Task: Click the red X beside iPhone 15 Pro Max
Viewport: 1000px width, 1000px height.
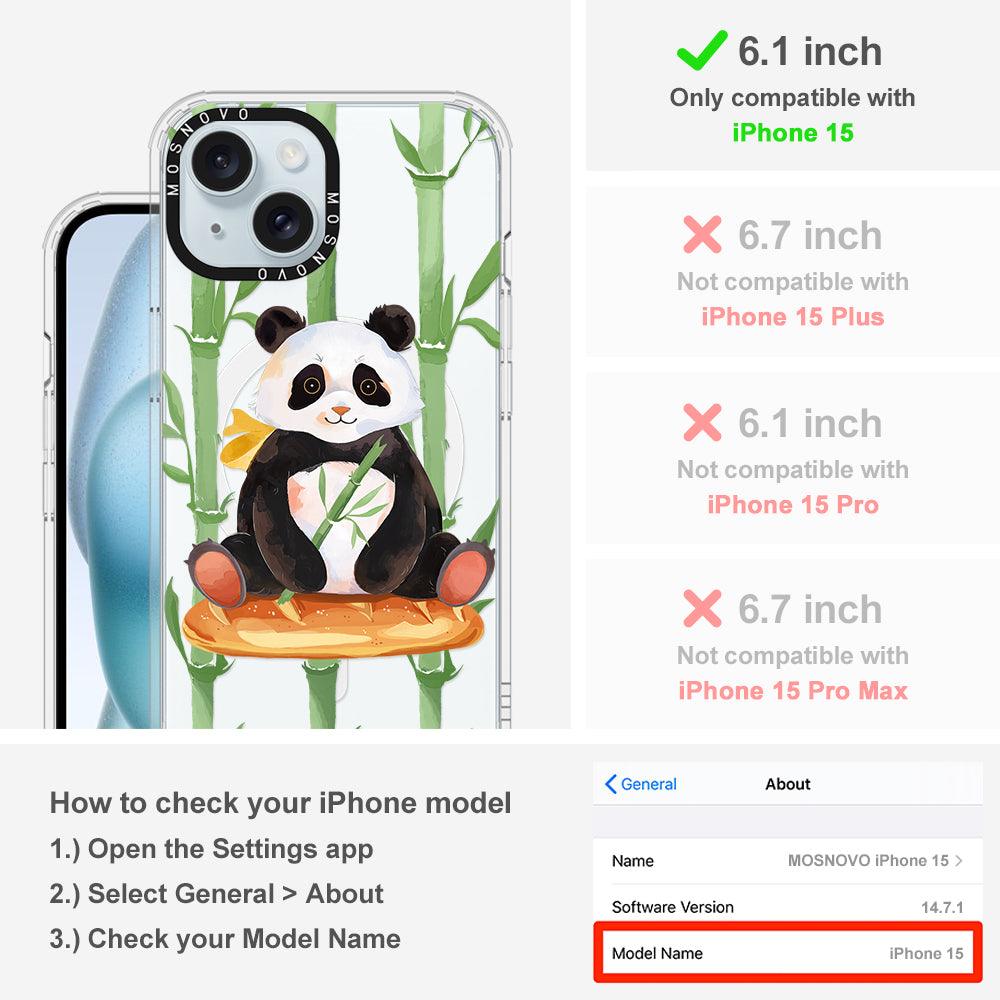Action: click(x=702, y=608)
